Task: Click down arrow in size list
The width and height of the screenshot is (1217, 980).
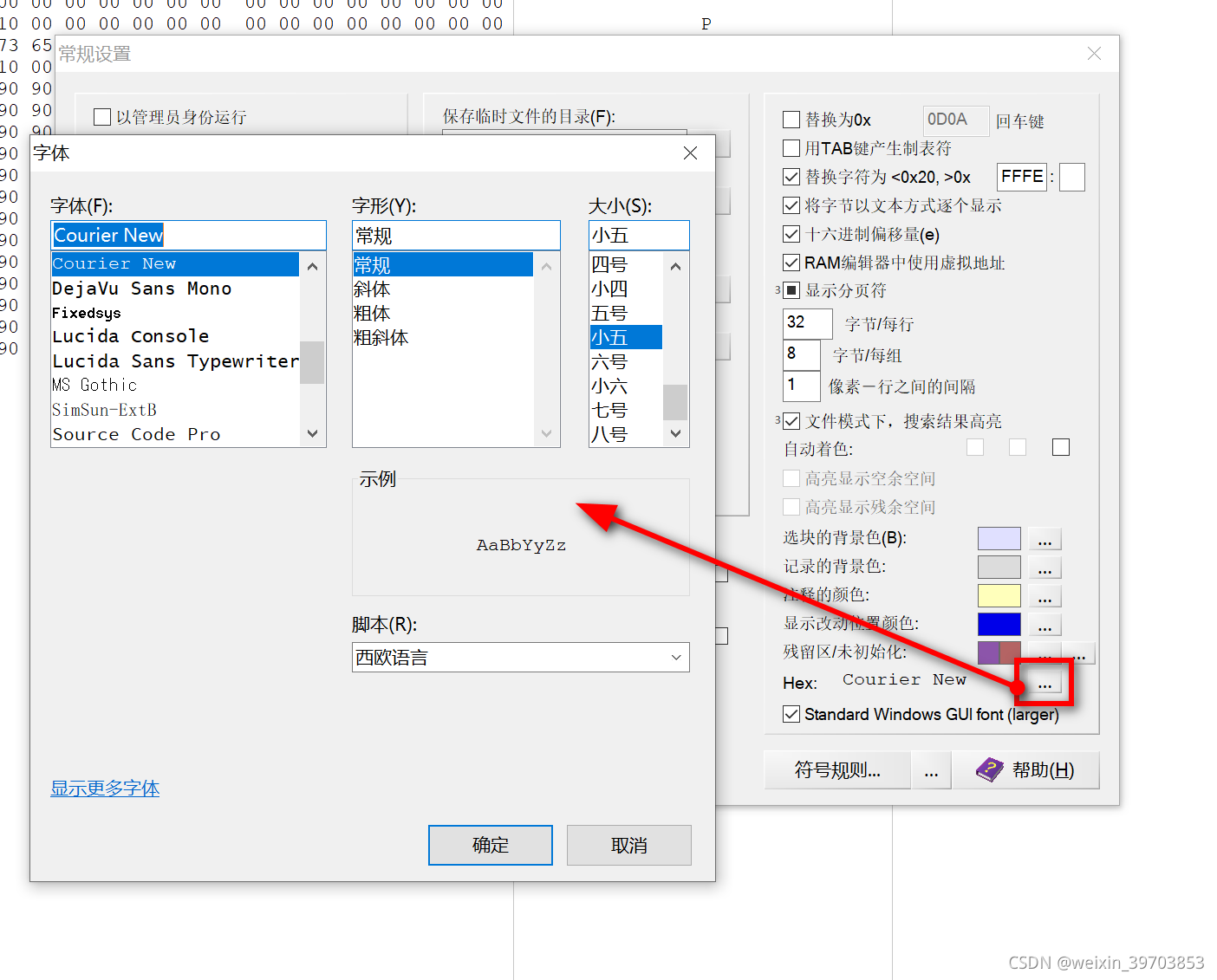Action: [675, 433]
